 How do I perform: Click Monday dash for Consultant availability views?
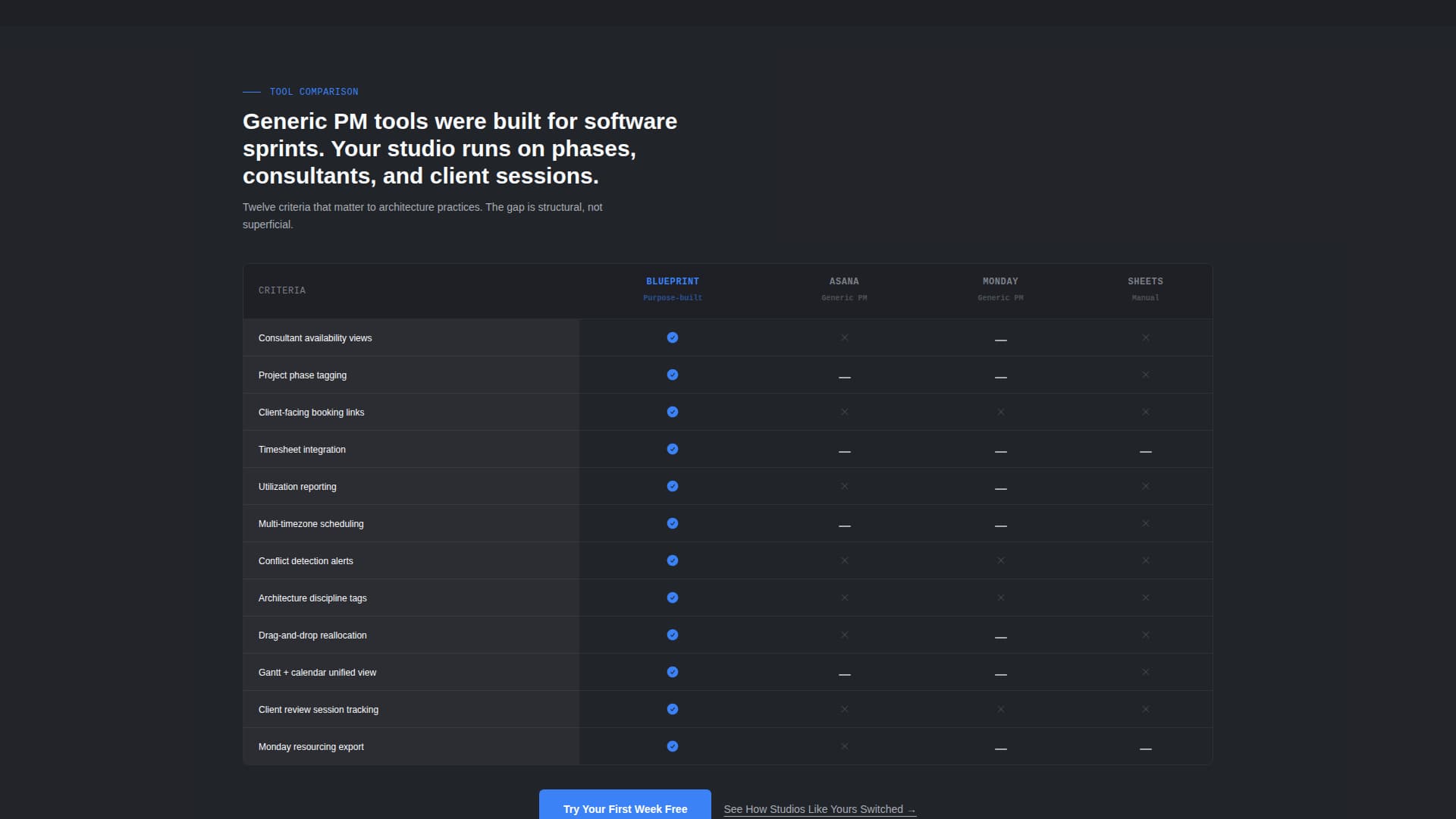[1001, 340]
